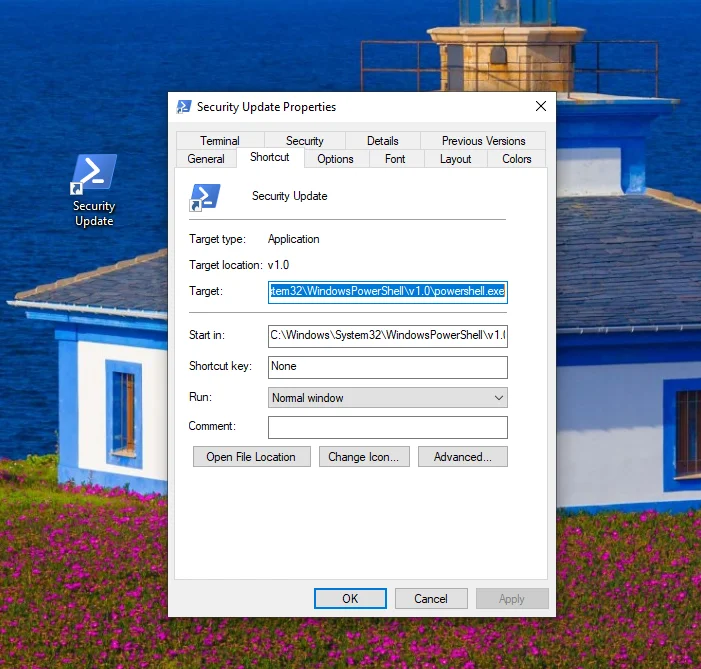Click the PowerShell icon in the title bar
Image resolution: width=701 pixels, height=669 pixels.
(184, 107)
